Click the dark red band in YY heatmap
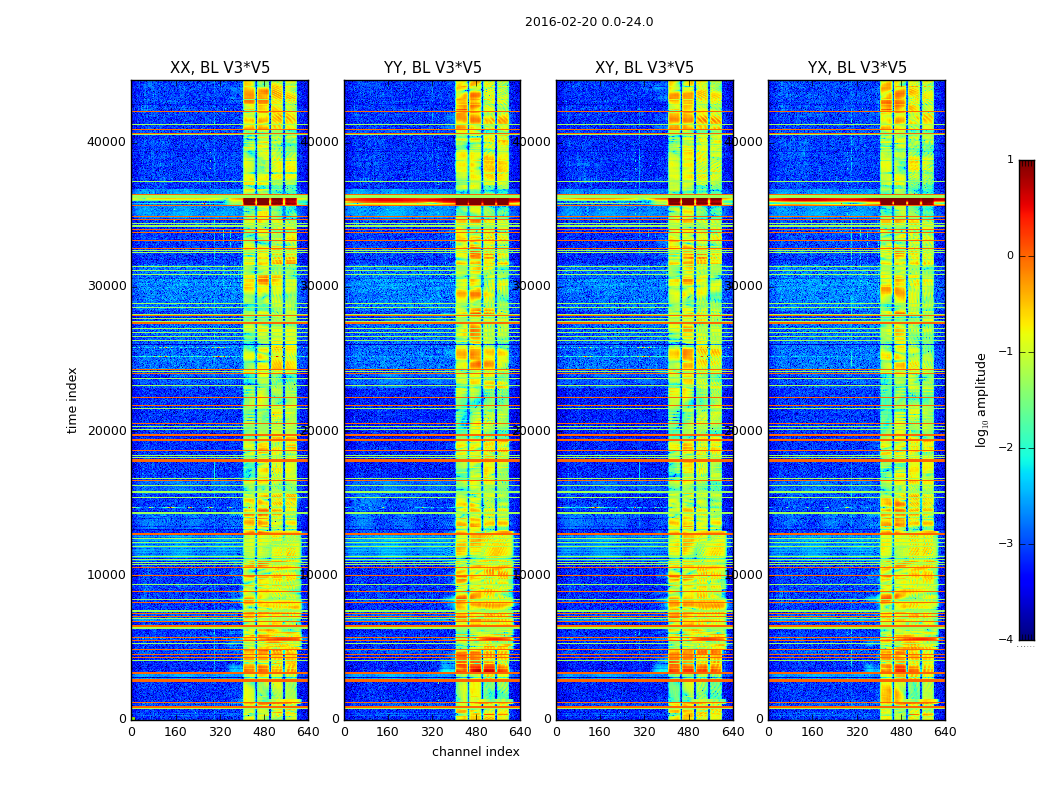1050x800 pixels. click(x=432, y=199)
